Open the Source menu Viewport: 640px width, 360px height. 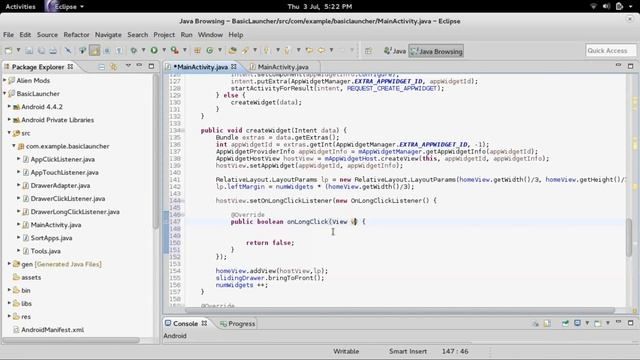47,35
